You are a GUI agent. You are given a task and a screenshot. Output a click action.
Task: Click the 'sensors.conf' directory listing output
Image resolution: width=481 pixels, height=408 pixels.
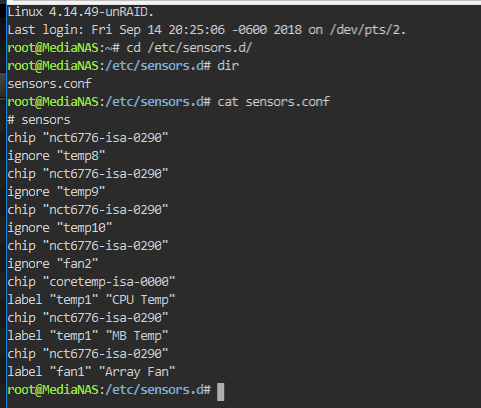point(49,84)
